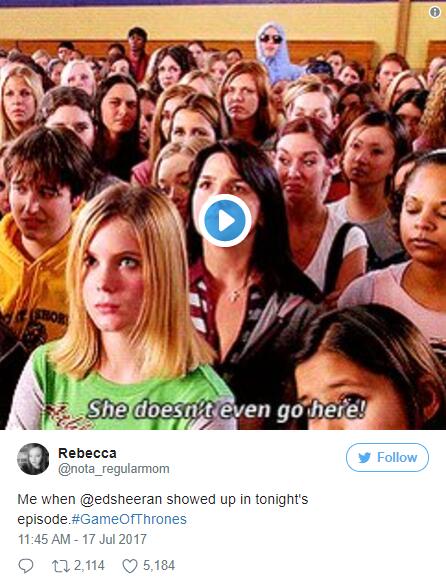Retweet using the retweet arrows icon
Image resolution: width=446 pixels, height=583 pixels.
pos(59,566)
